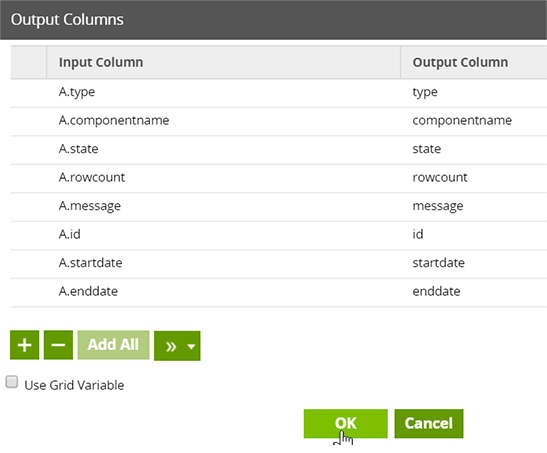
Task: Select the A.rowcount input cell
Action: (223, 178)
